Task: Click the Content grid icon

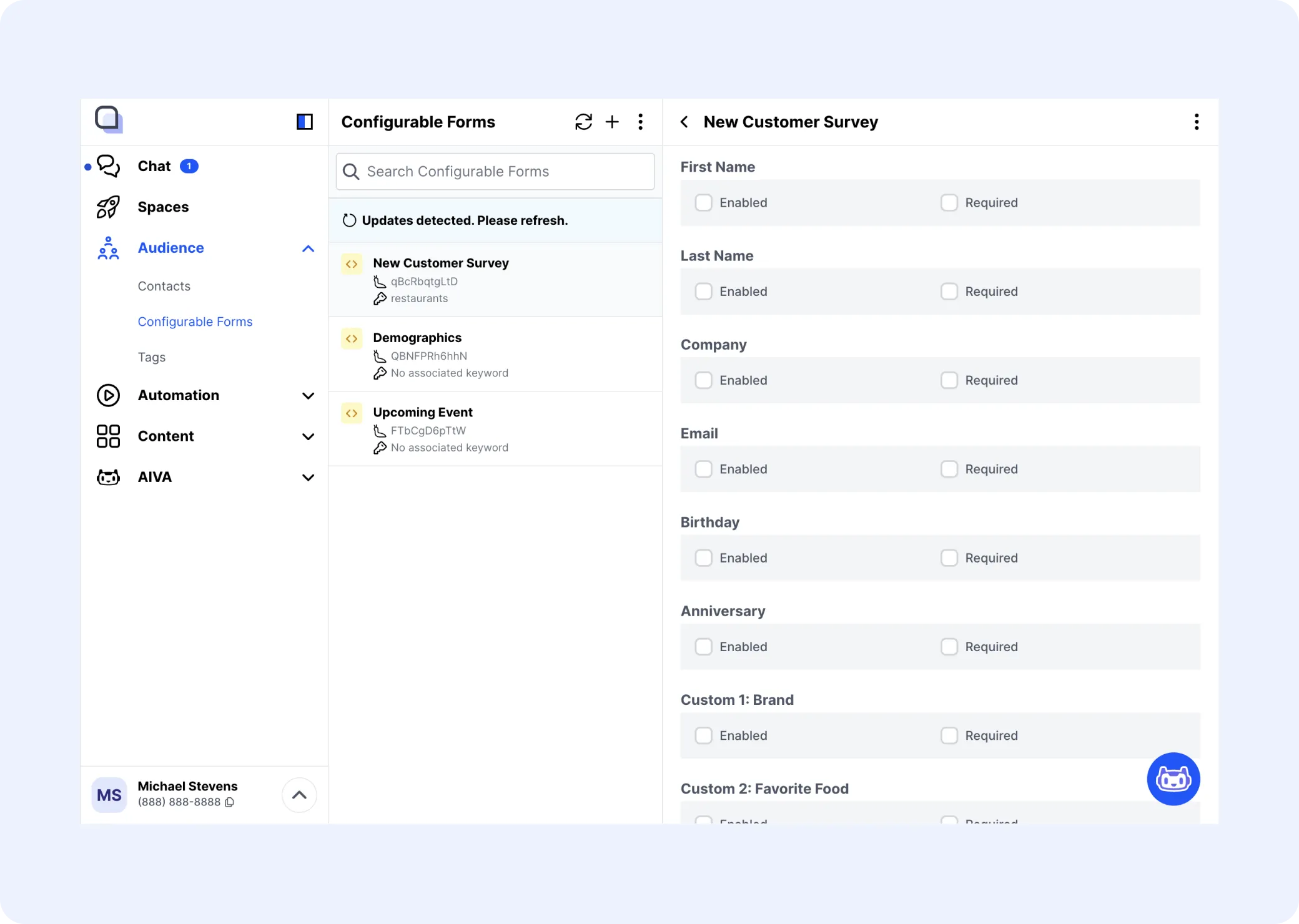Action: tap(108, 436)
